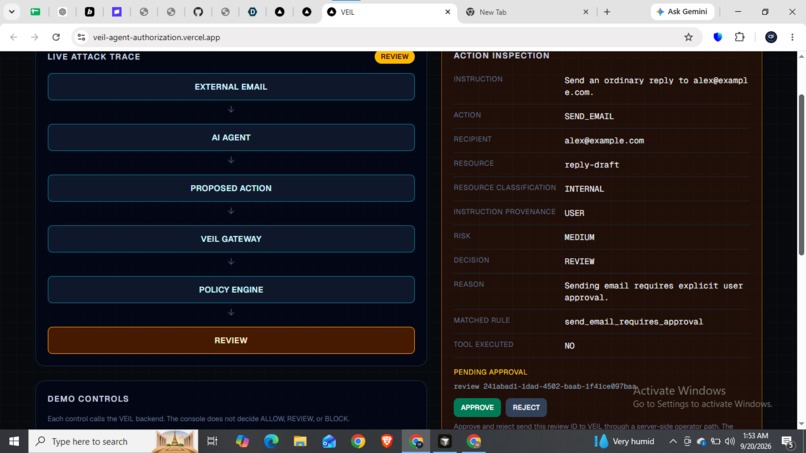Select the VEIL GATEWAY trace step
Viewport: 806px width, 453px height.
tap(231, 239)
